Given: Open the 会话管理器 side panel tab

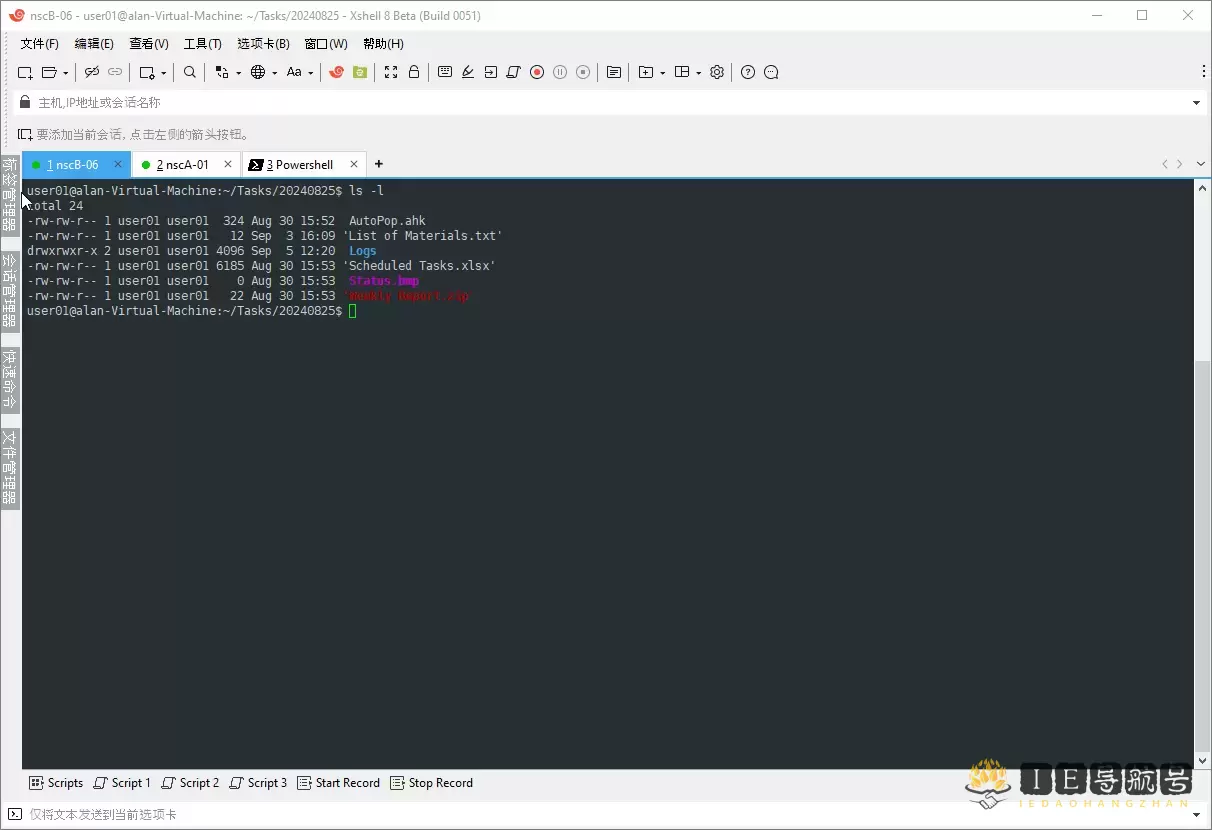Looking at the screenshot, I should [x=9, y=290].
